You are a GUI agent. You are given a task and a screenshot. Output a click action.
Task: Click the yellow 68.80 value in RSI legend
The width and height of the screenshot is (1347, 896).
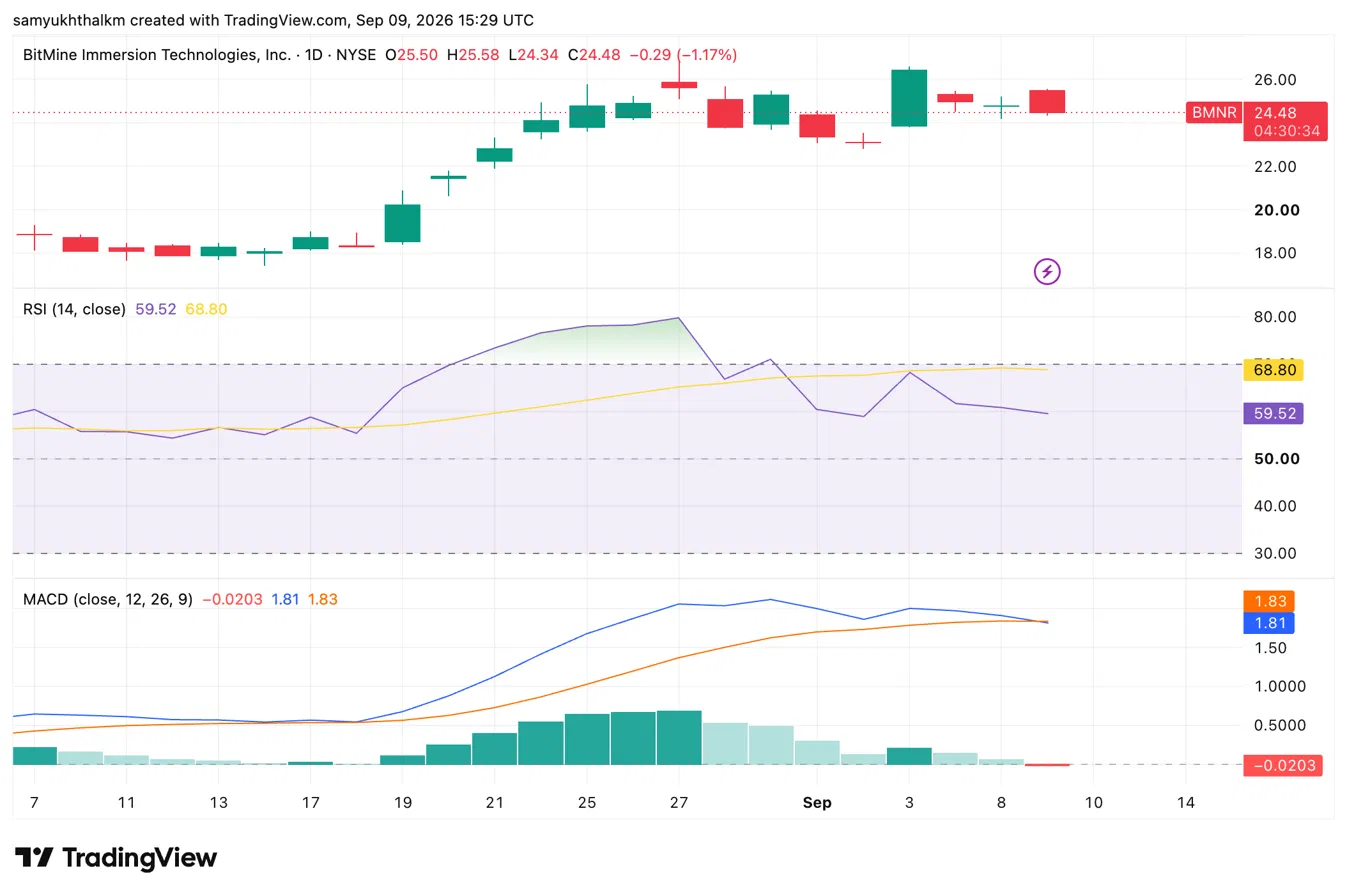tap(206, 309)
